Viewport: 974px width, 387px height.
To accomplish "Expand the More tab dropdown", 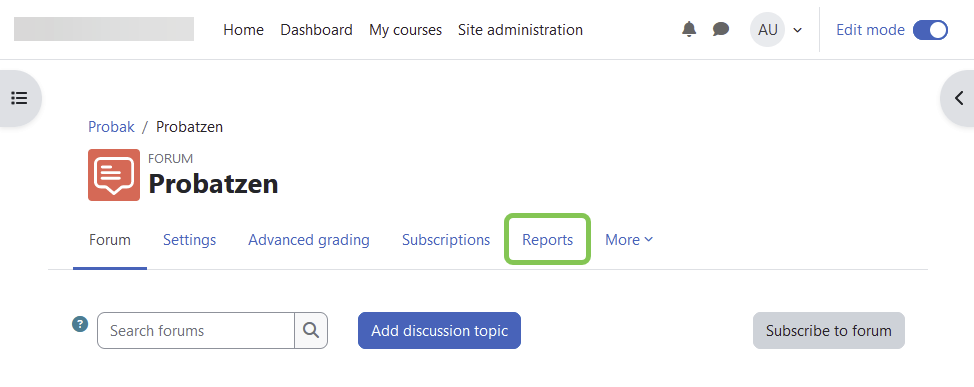I will point(629,240).
